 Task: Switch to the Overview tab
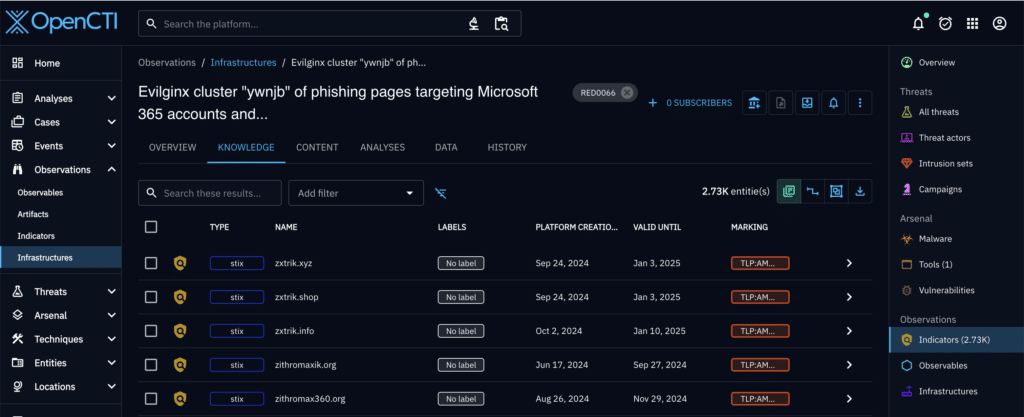(172, 148)
